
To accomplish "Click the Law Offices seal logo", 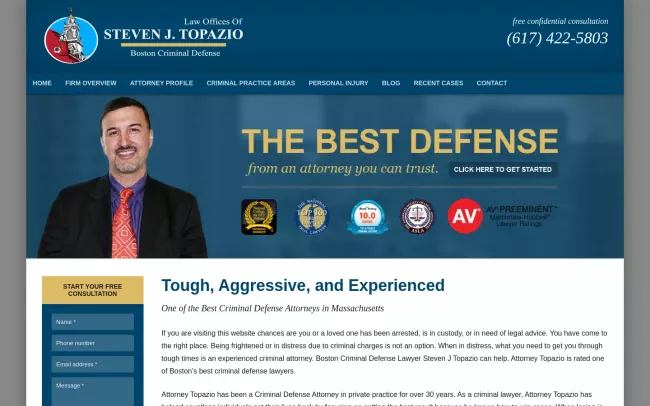I will (71, 37).
